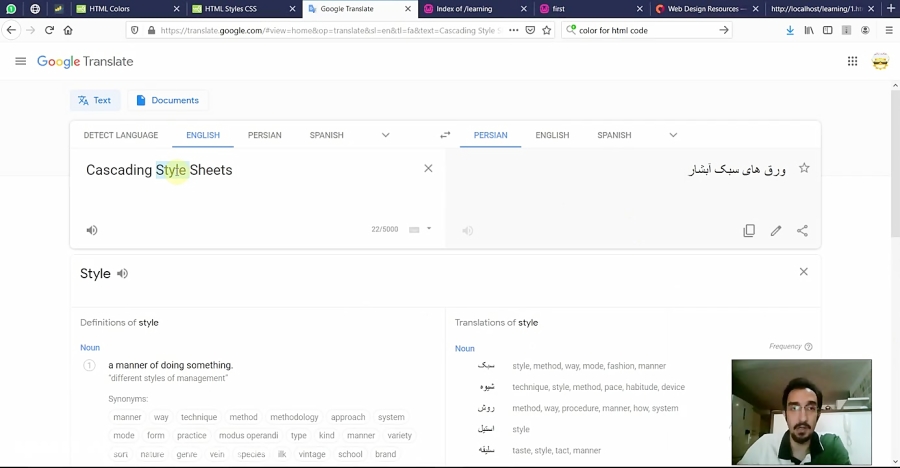Viewport: 900px width, 468px height.
Task: Open a new browser tab
Action: pyautogui.click(x=891, y=9)
